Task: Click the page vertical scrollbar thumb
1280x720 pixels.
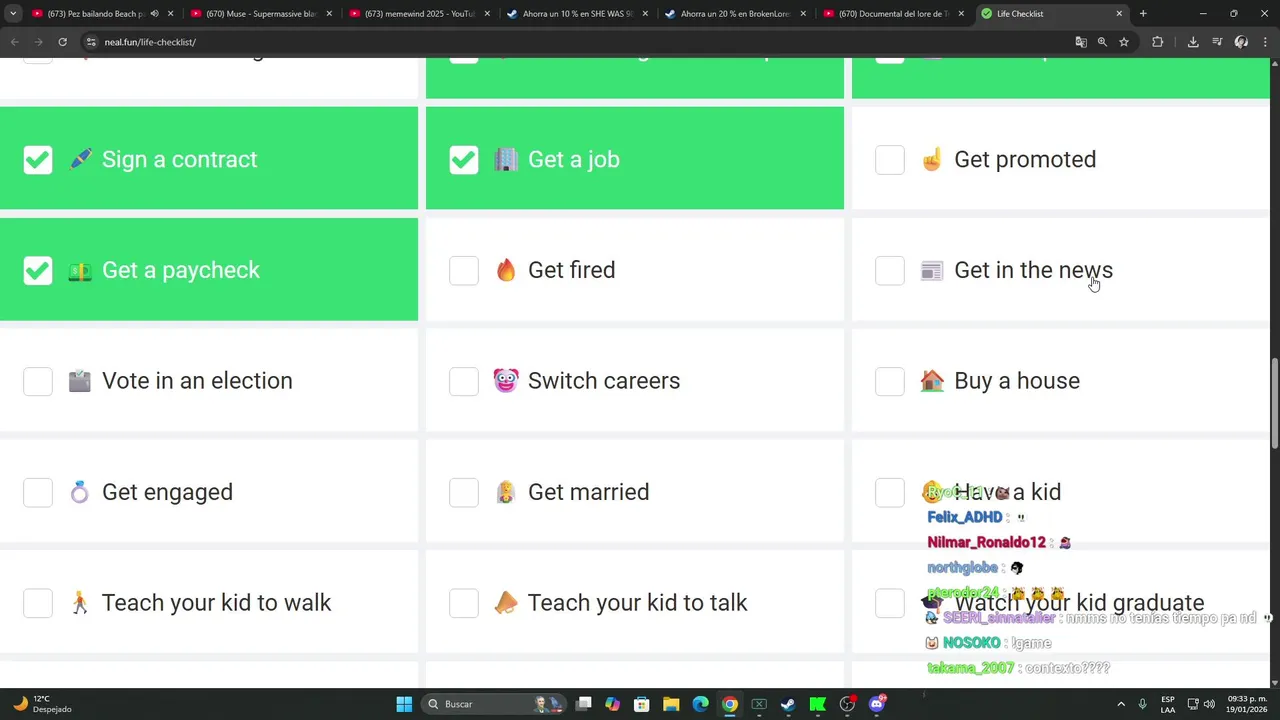Action: point(1275,404)
